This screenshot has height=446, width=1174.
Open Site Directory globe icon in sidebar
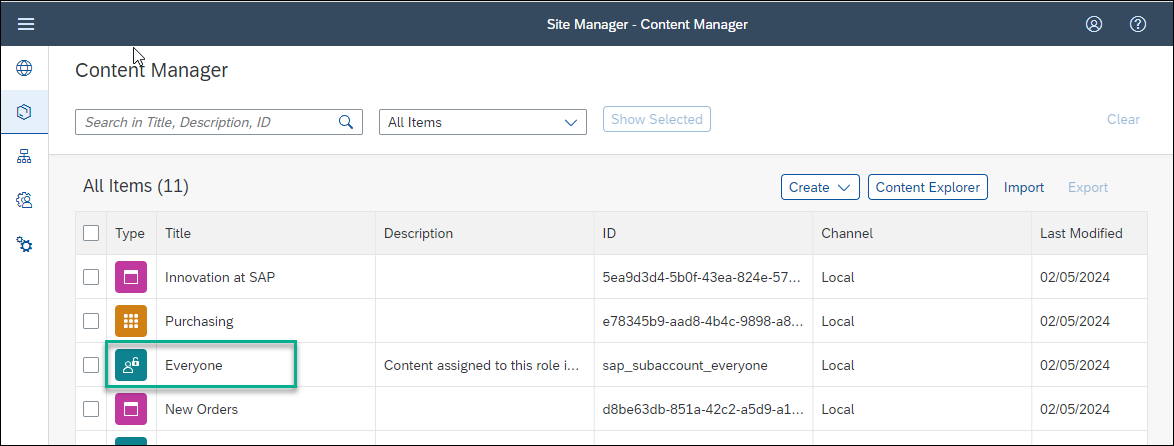tap(25, 69)
